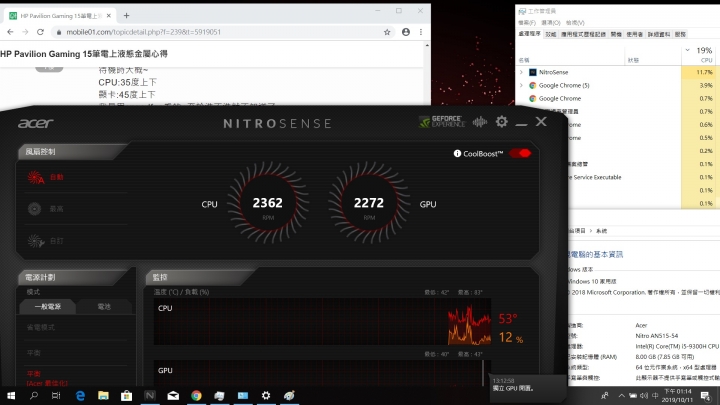Image resolution: width=720 pixels, height=405 pixels.
Task: Expand the NitroSense process row
Action: tap(521, 72)
